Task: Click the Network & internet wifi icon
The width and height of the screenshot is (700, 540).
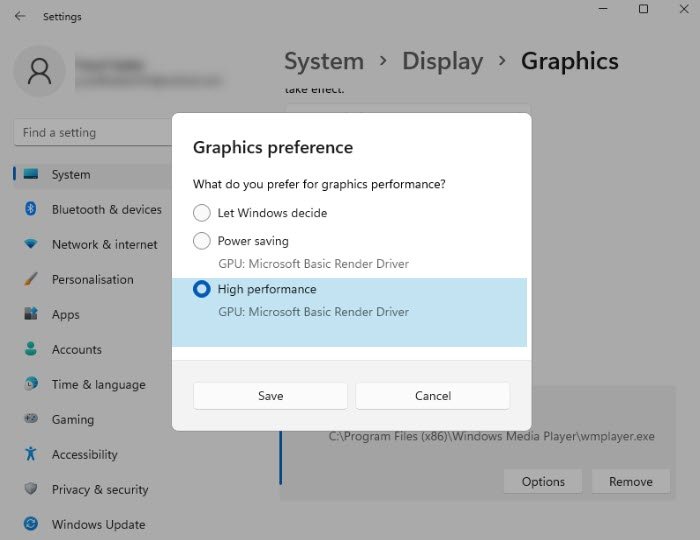Action: pyautogui.click(x=31, y=244)
